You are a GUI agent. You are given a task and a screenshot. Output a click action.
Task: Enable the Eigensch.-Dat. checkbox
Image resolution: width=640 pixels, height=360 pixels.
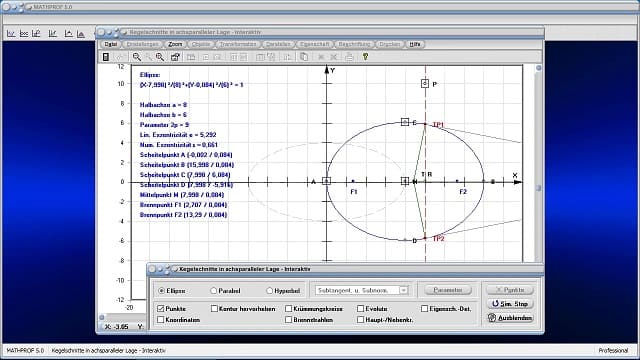coord(424,309)
